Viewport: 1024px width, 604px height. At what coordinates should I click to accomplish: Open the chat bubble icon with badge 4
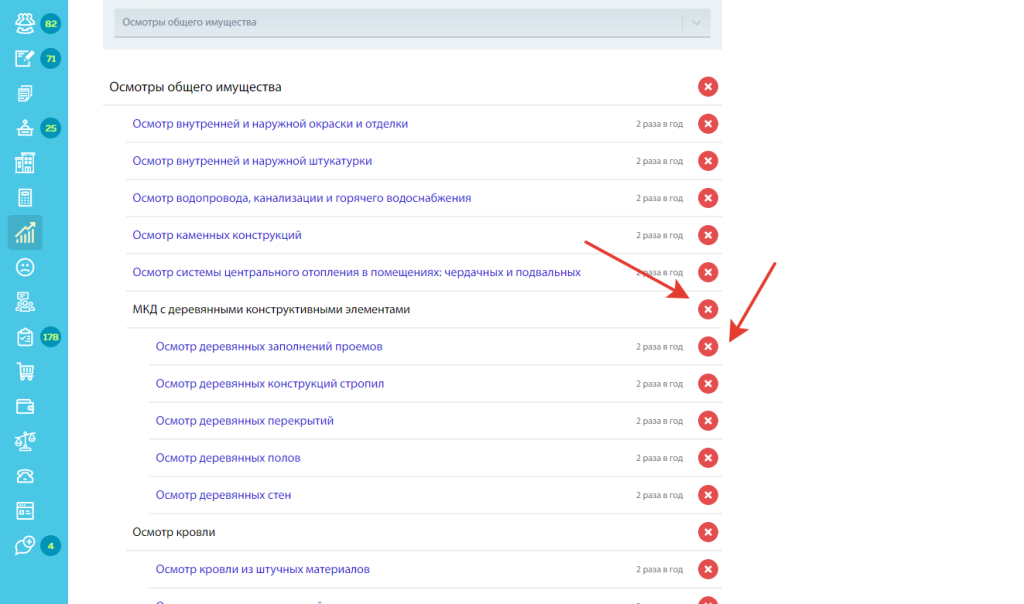(25, 545)
